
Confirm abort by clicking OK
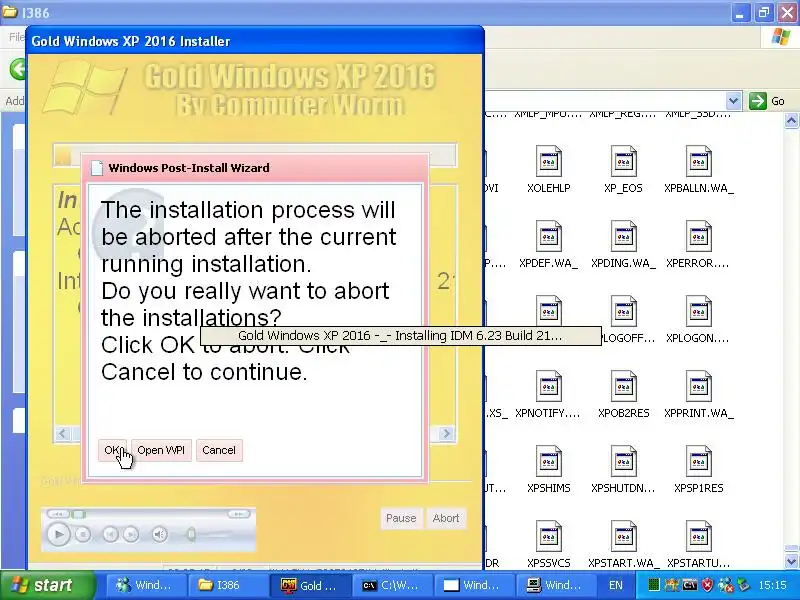pos(112,450)
